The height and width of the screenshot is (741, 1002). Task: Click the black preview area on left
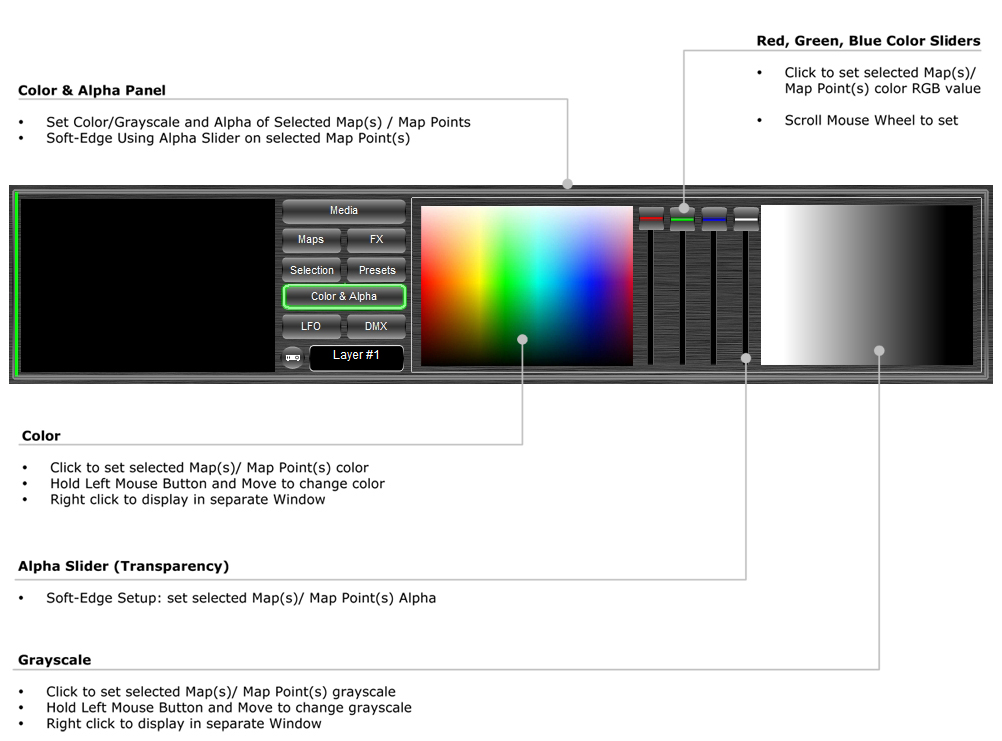click(147, 285)
